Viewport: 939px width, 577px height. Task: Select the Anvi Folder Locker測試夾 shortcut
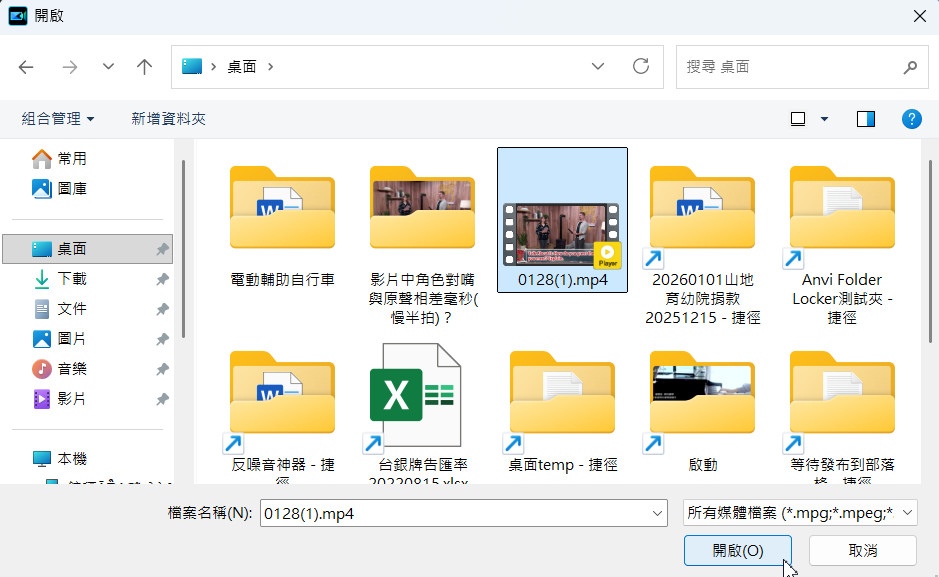pos(841,209)
